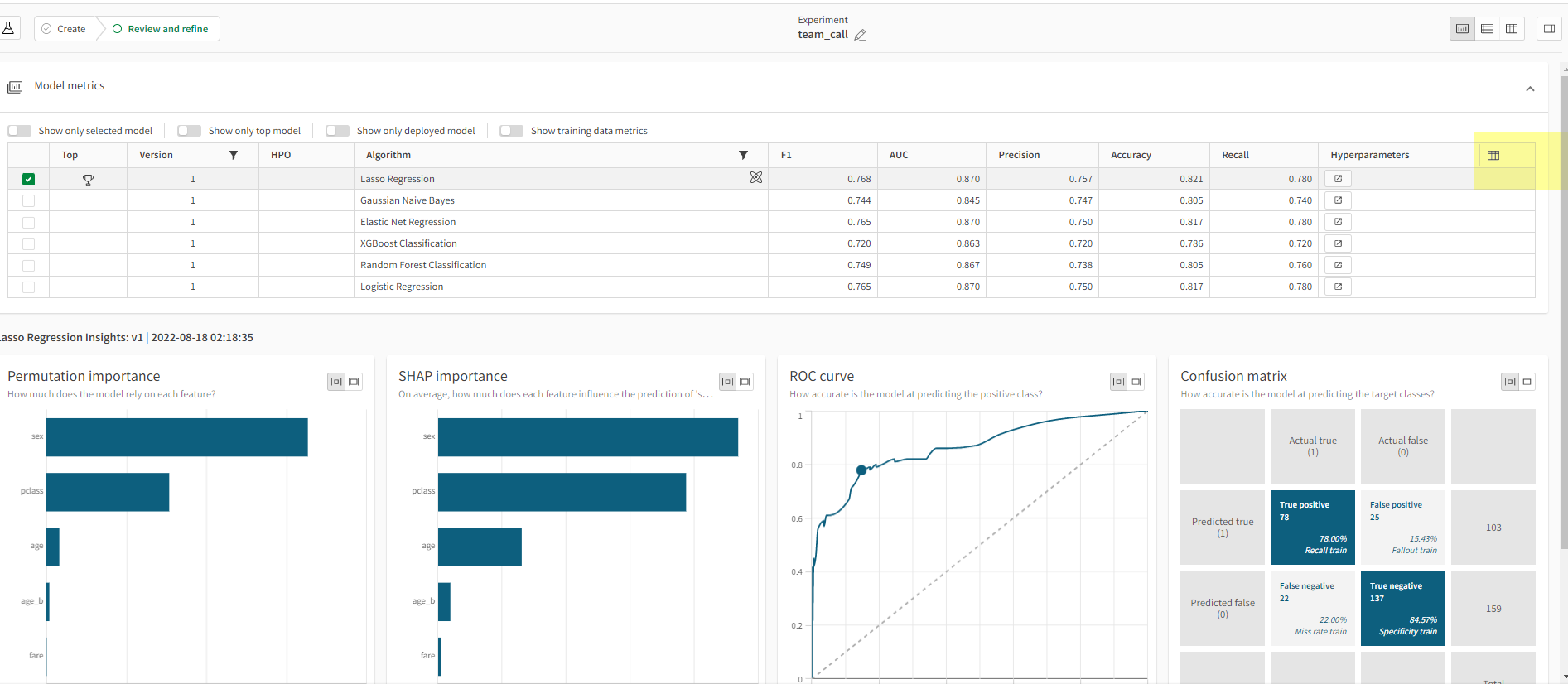The image size is (1568, 689).
Task: Open the column picker table icon
Action: pos(1493,155)
